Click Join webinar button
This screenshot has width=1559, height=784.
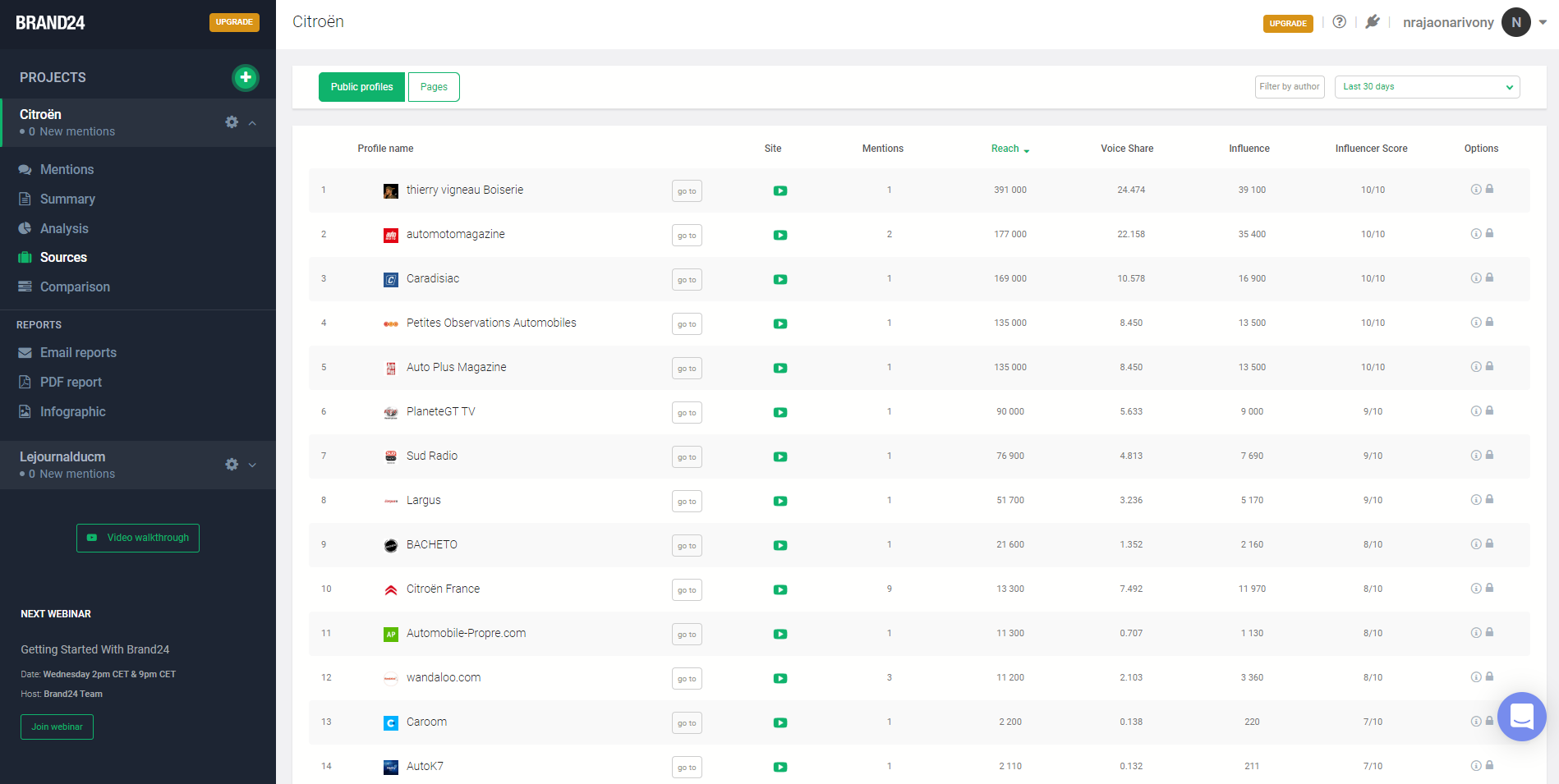tap(57, 727)
